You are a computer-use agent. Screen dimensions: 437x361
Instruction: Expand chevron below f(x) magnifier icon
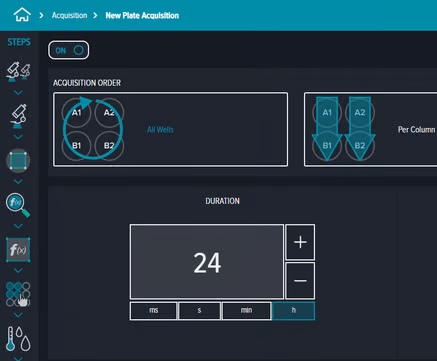[18, 226]
